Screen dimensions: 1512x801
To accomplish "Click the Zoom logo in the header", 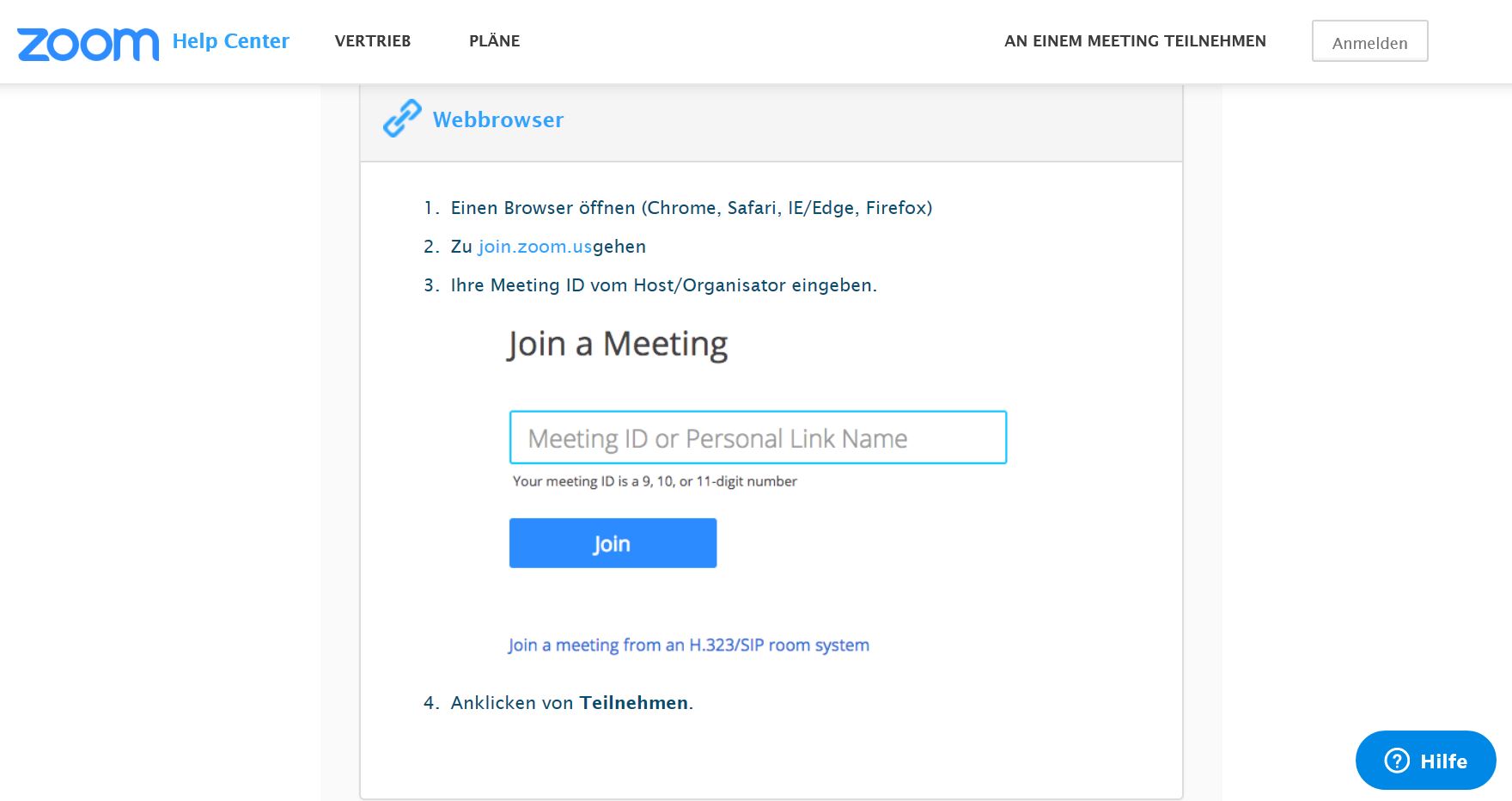I will click(88, 44).
